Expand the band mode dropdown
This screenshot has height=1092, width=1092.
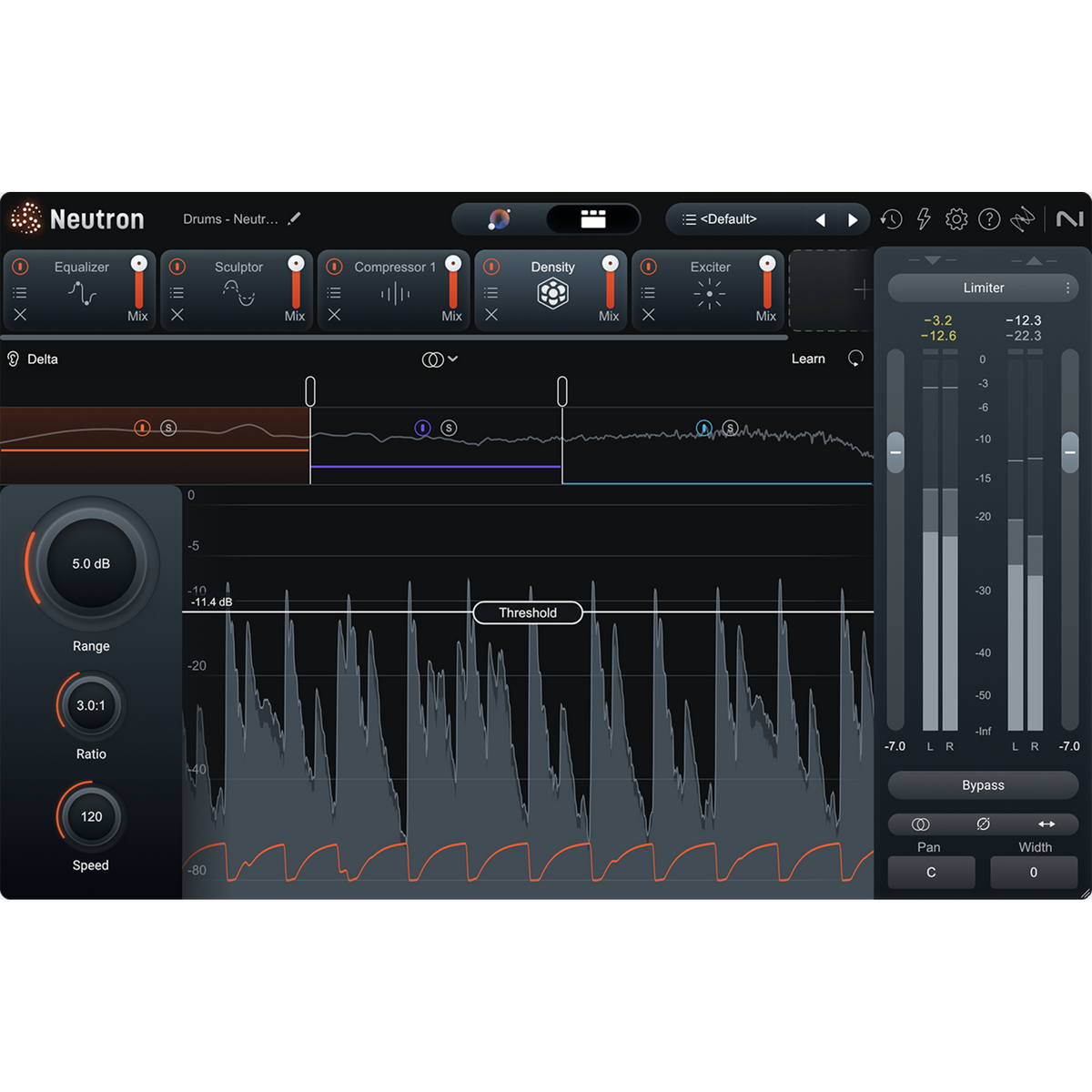(x=440, y=359)
